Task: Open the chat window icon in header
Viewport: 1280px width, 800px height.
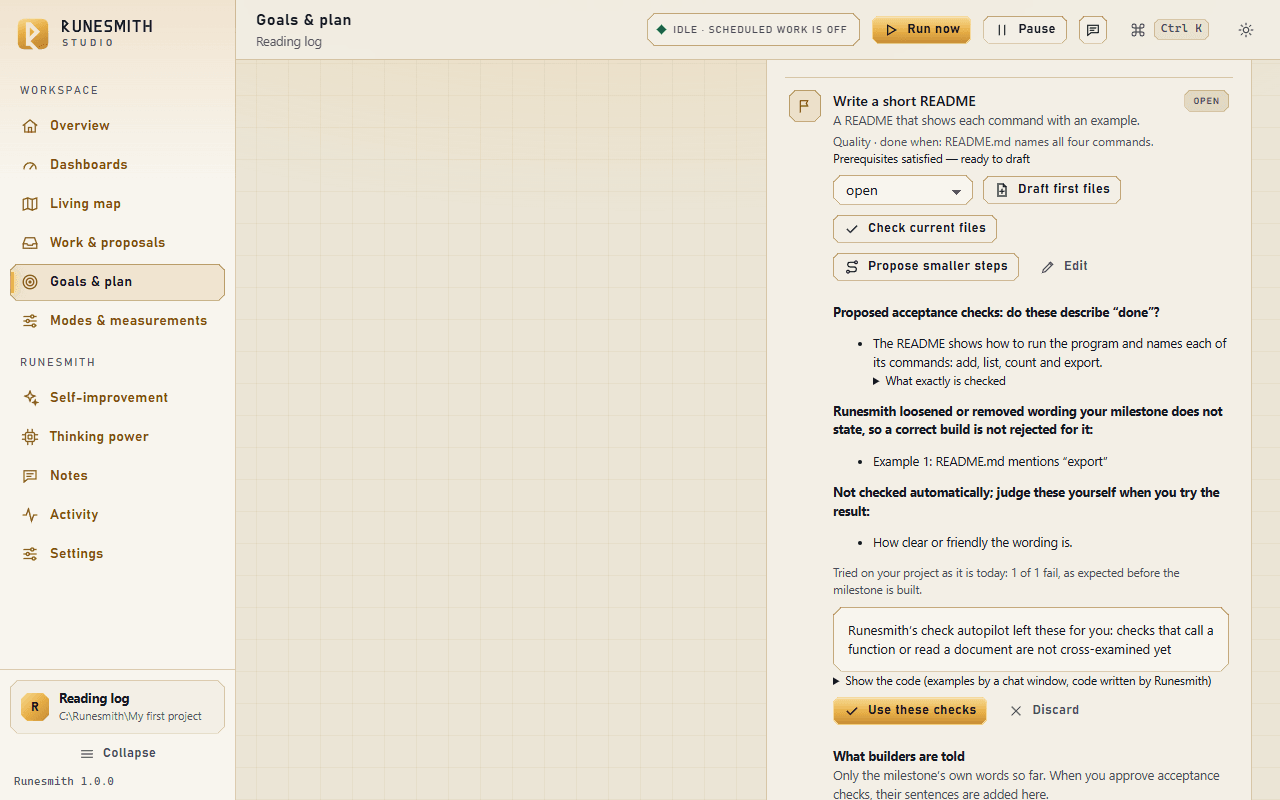Action: click(1093, 30)
